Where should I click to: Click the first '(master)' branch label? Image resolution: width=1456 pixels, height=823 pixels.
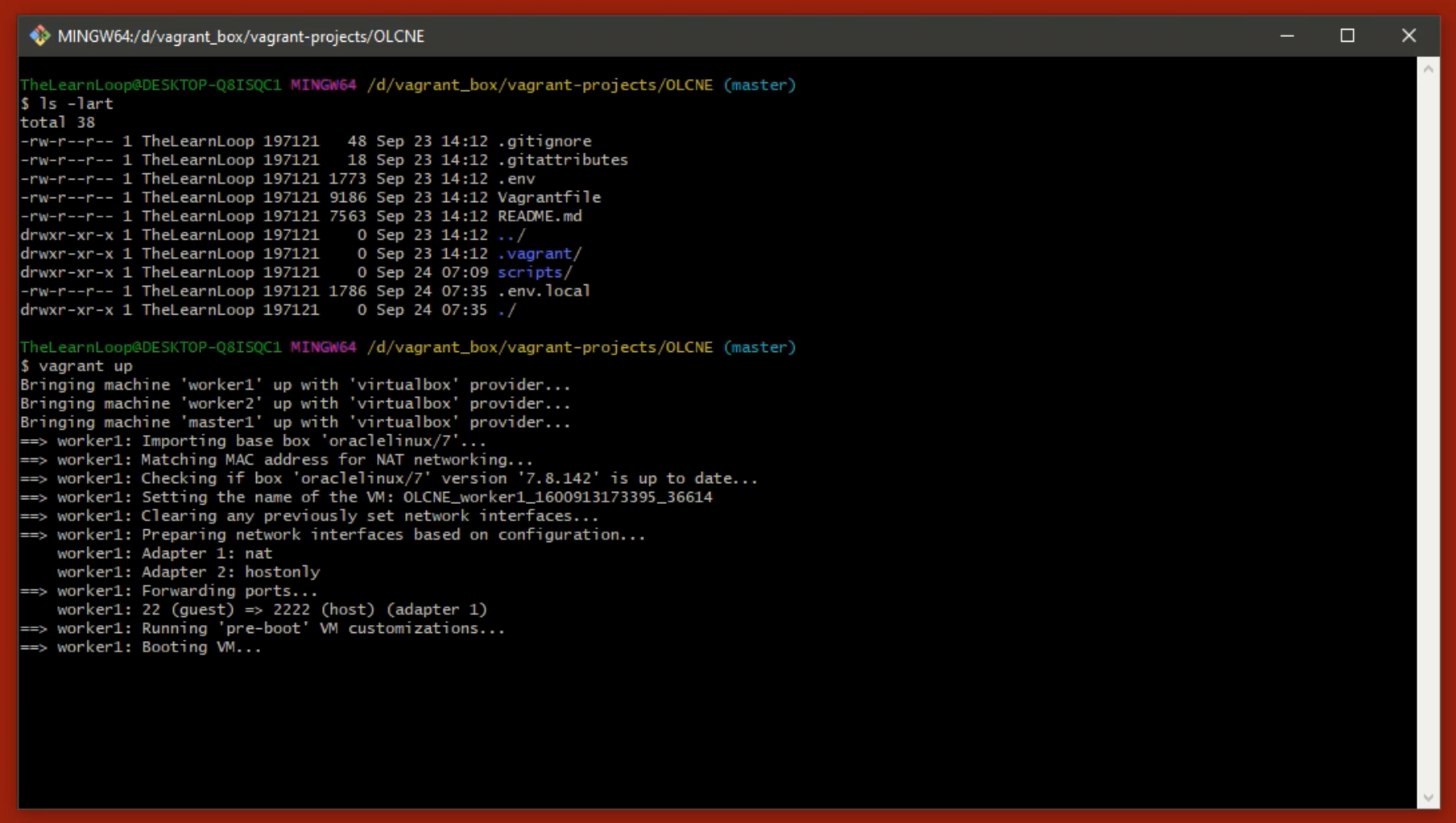pos(759,85)
